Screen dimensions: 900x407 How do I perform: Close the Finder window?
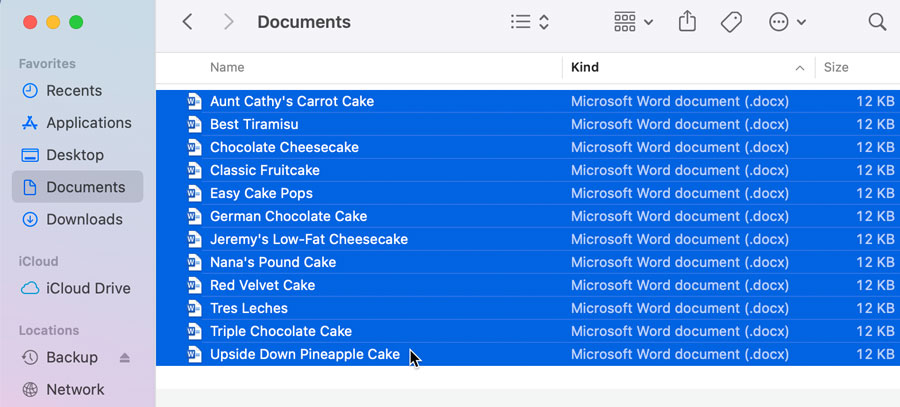[30, 22]
